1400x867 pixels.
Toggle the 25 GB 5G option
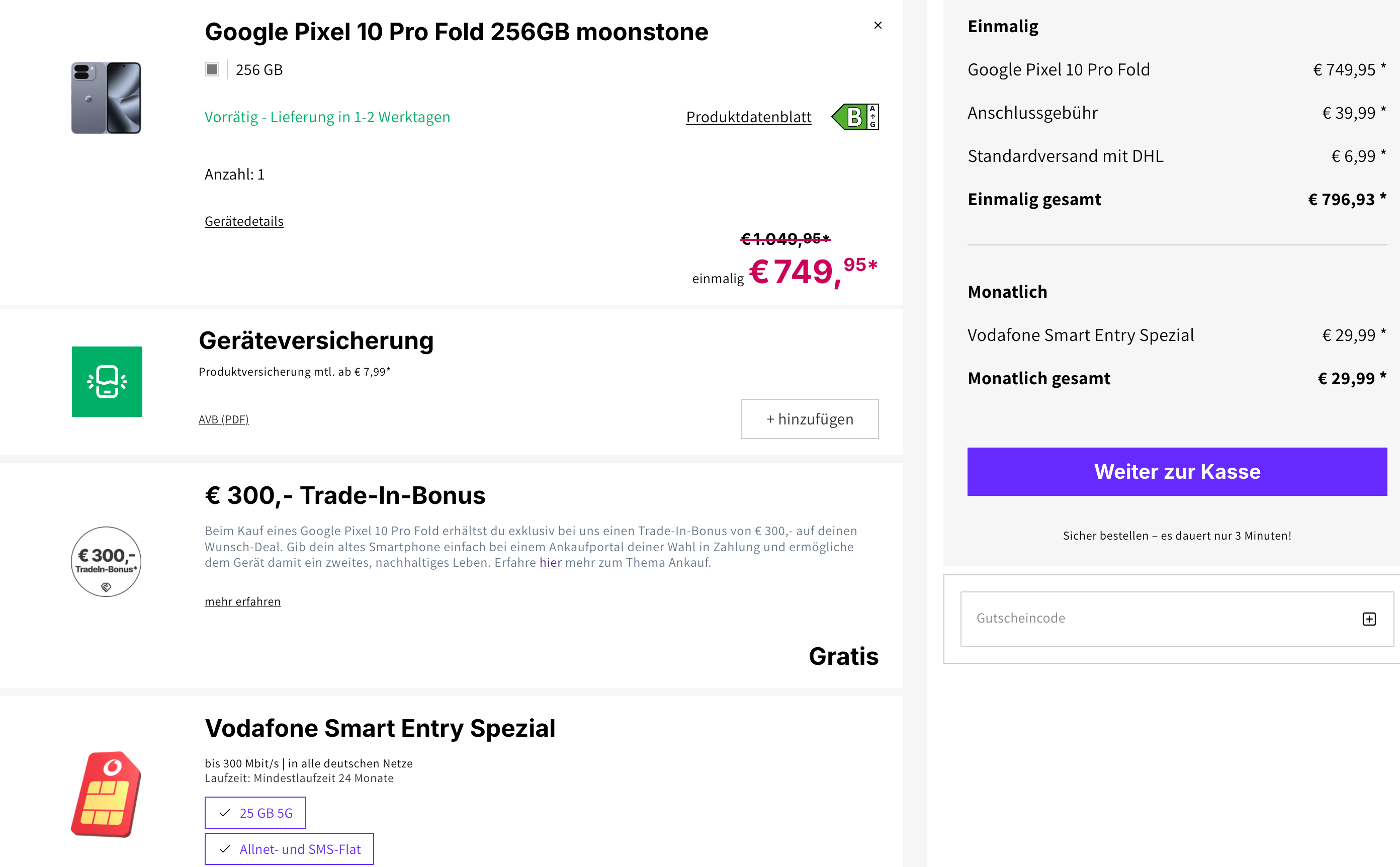[255, 813]
